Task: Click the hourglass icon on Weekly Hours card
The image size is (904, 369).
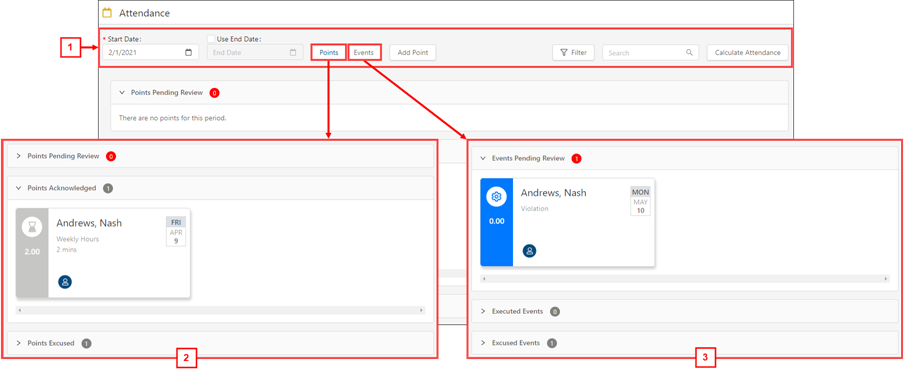Action: (32, 228)
